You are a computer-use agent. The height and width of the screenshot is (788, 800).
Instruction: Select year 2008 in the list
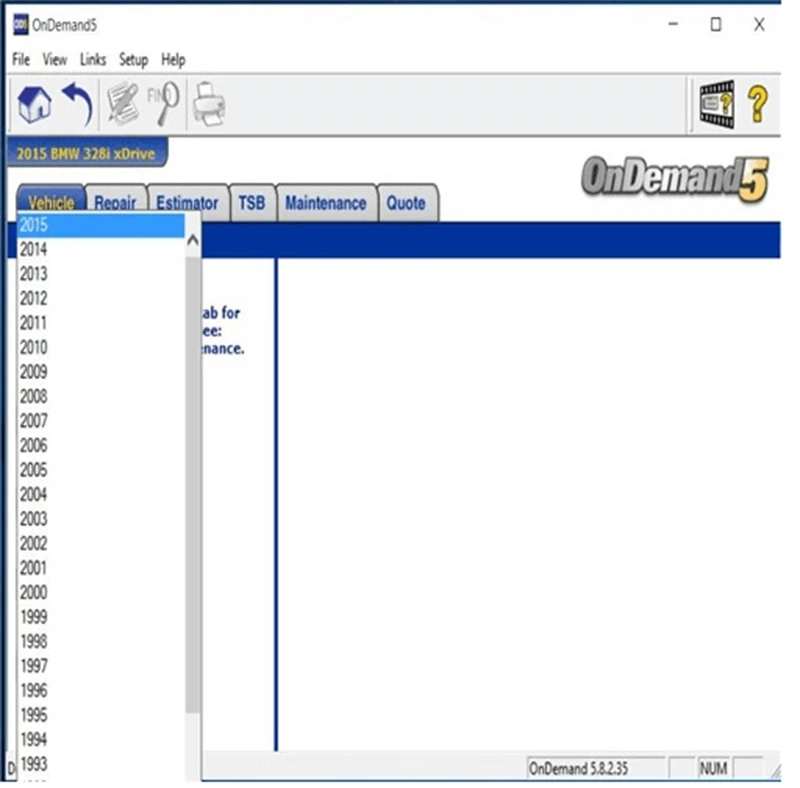coord(101,396)
